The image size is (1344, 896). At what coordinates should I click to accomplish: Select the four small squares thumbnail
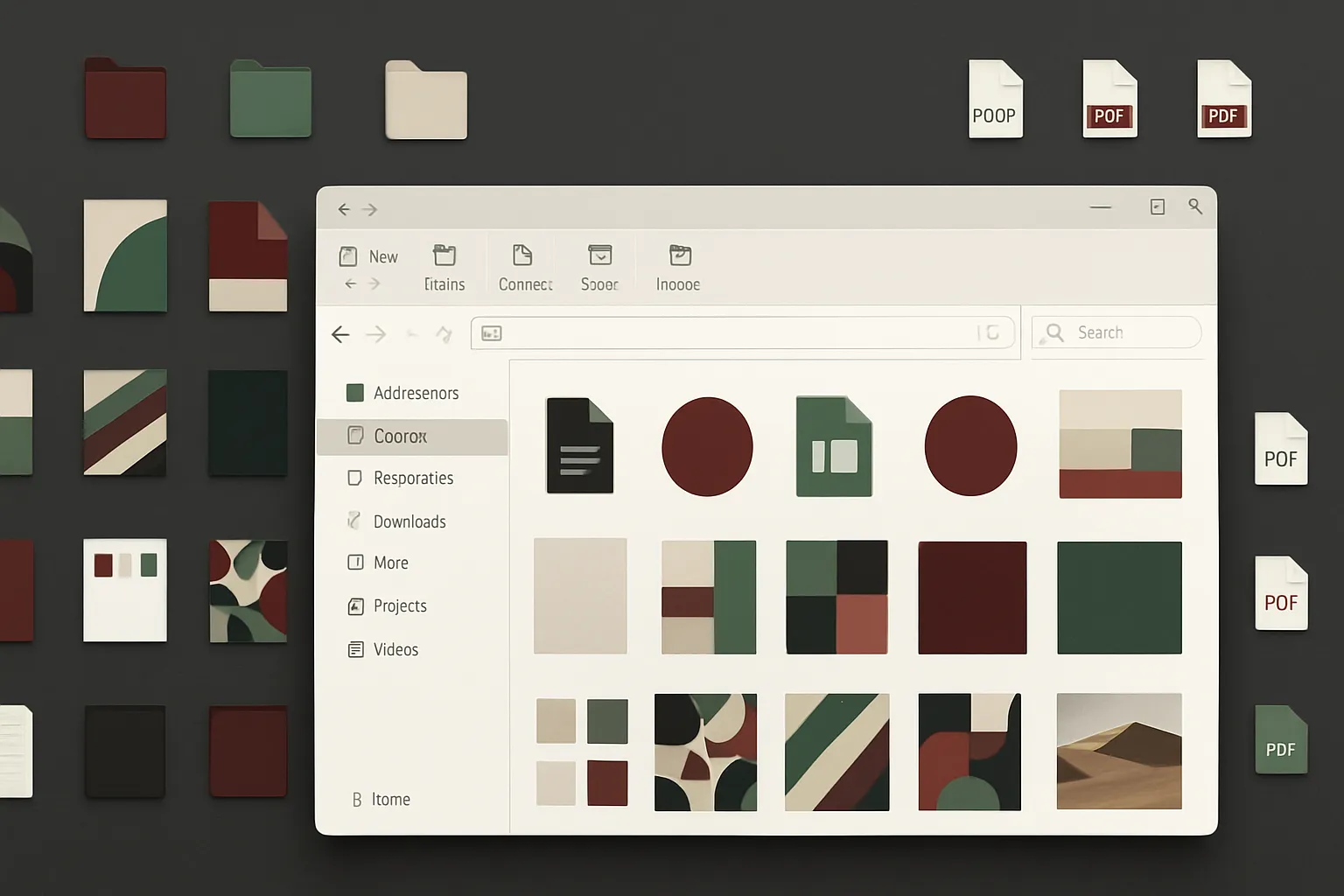pyautogui.click(x=582, y=752)
